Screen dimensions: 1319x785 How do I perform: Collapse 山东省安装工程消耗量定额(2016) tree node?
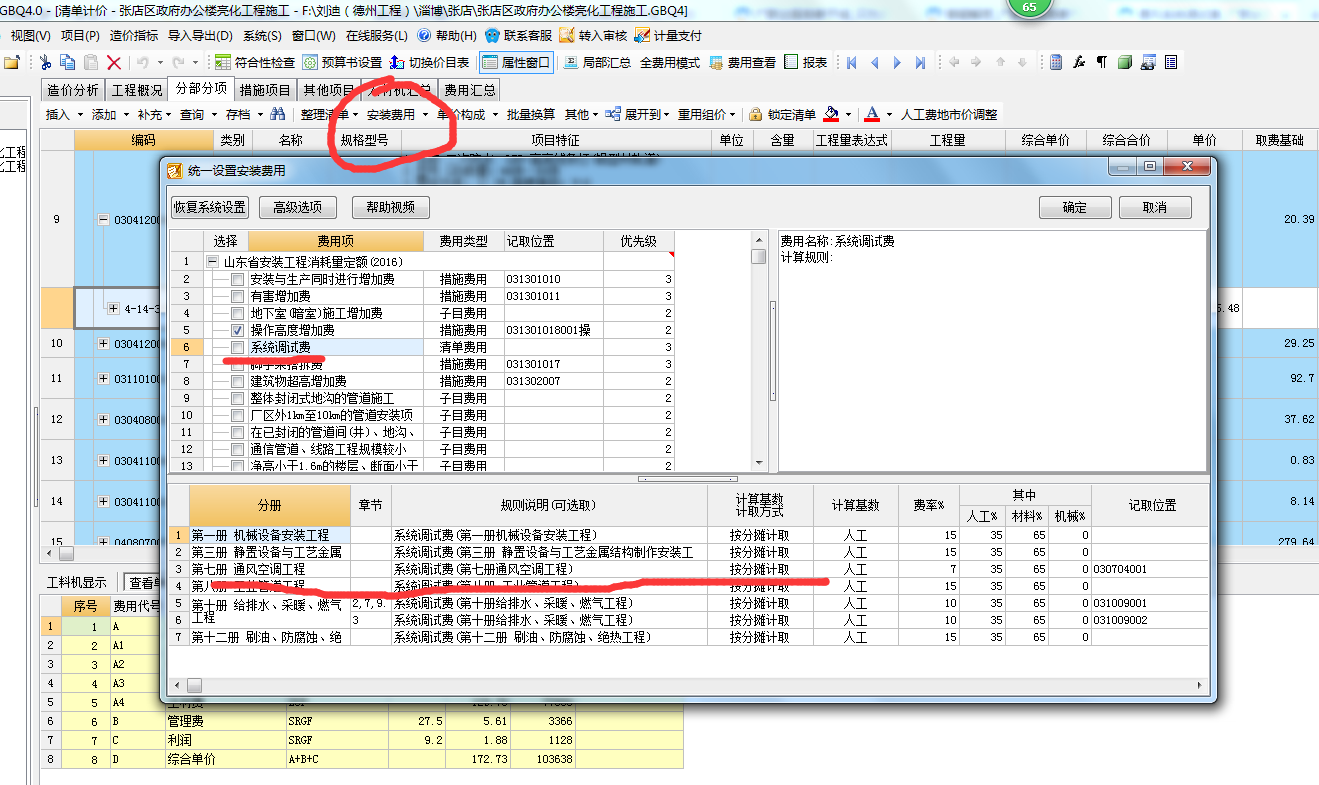212,262
